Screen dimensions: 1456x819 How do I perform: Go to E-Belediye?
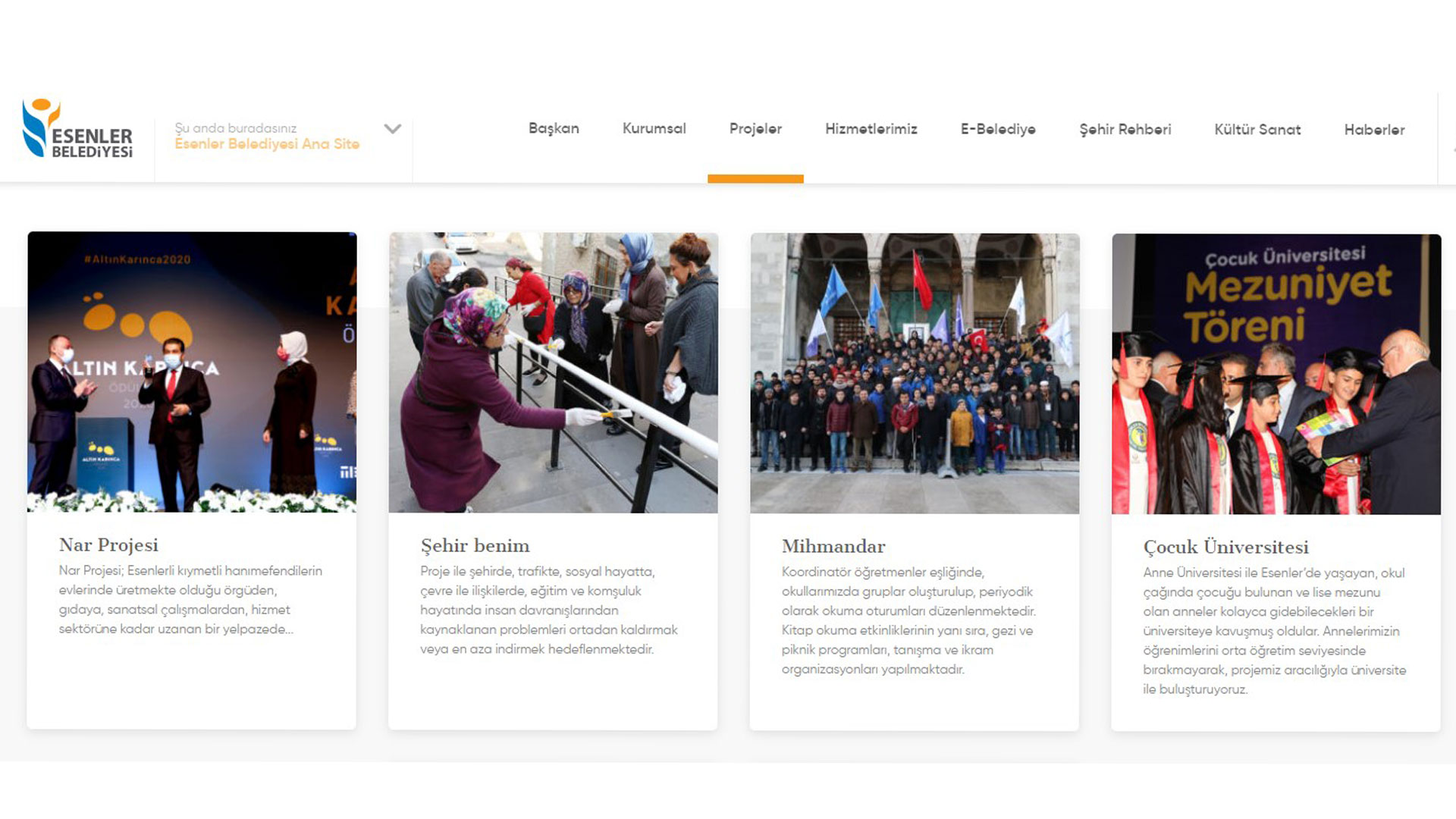pos(998,129)
